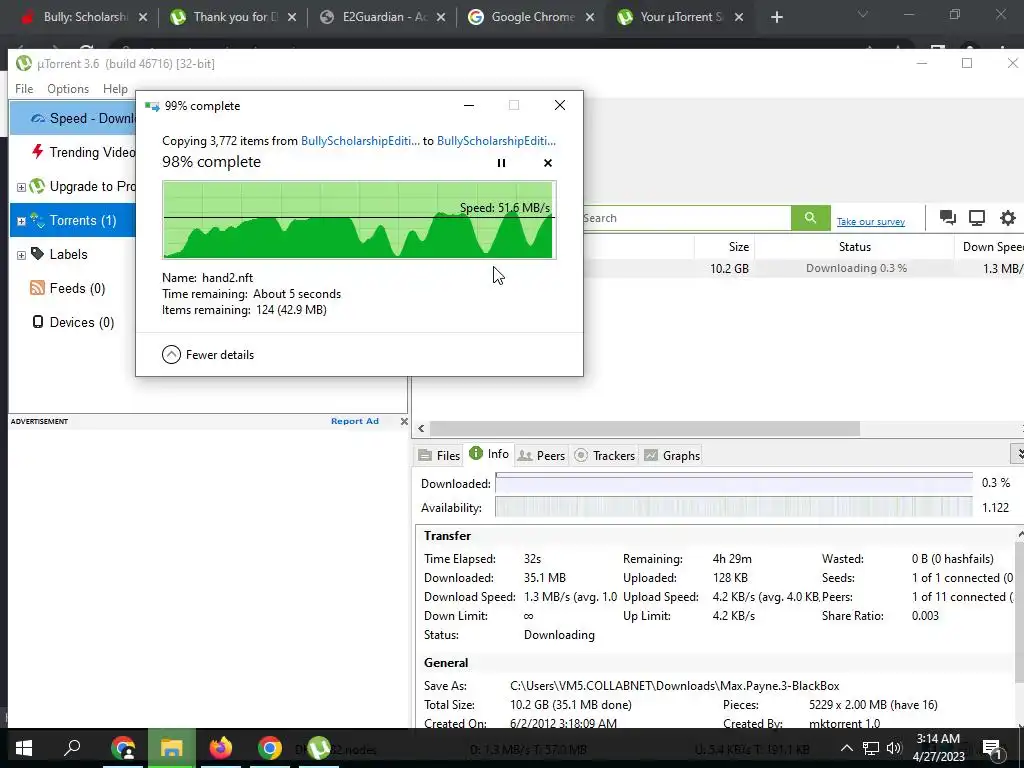Switch to the Files tab
This screenshot has width=1024, height=768.
(440, 455)
